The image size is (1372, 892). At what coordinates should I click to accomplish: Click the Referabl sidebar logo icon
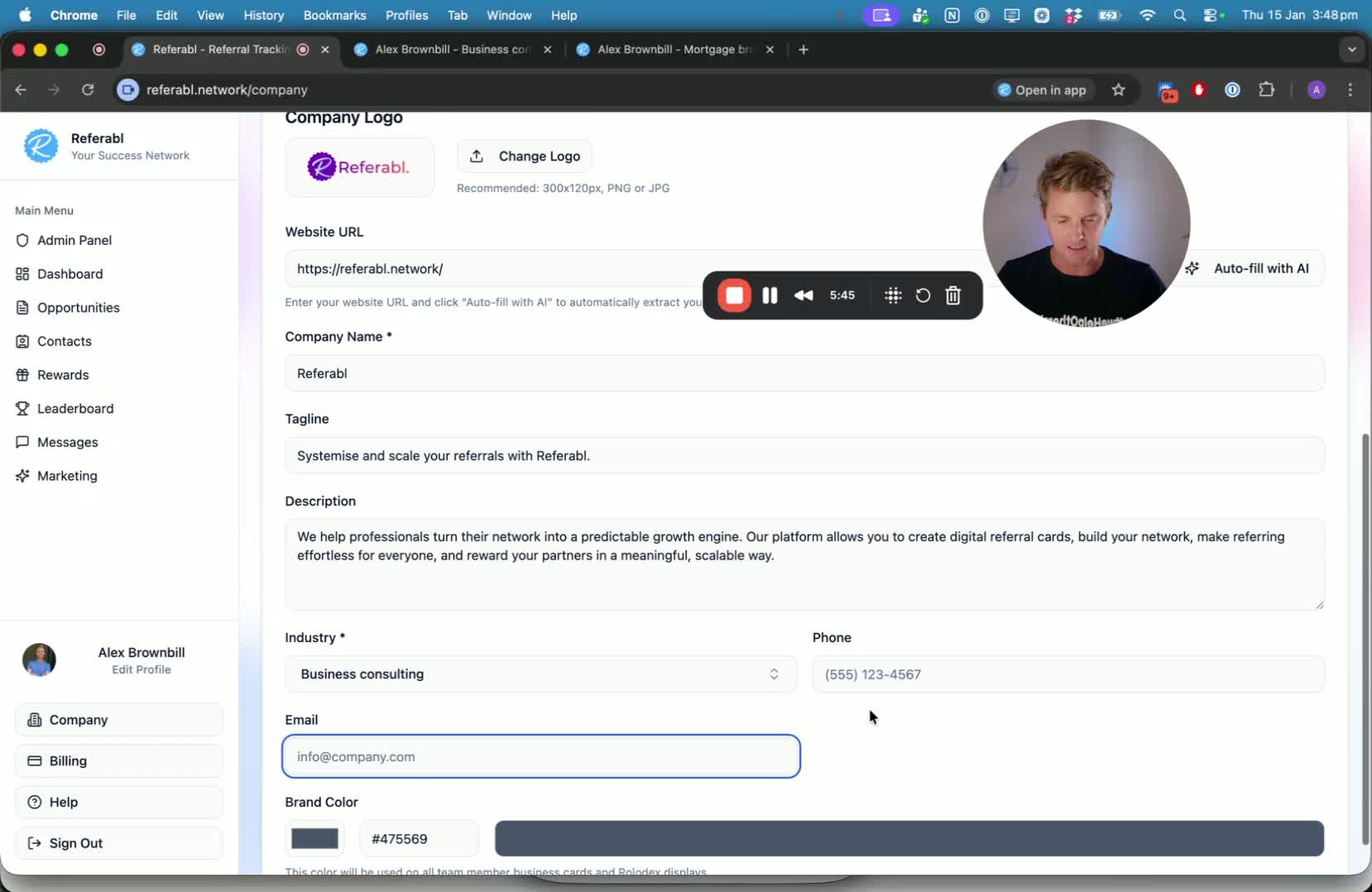[x=41, y=146]
